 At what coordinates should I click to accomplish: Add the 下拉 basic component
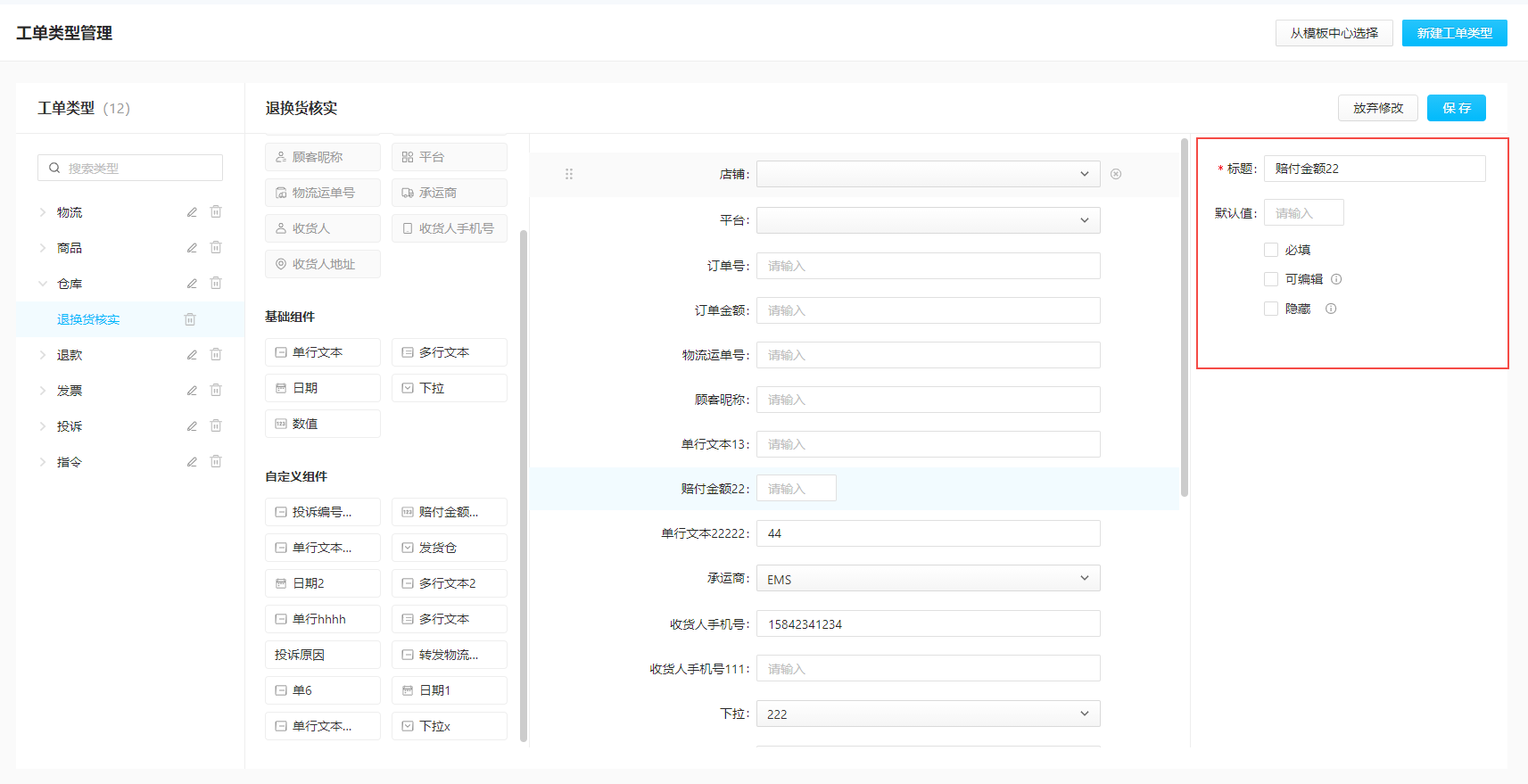coord(450,388)
